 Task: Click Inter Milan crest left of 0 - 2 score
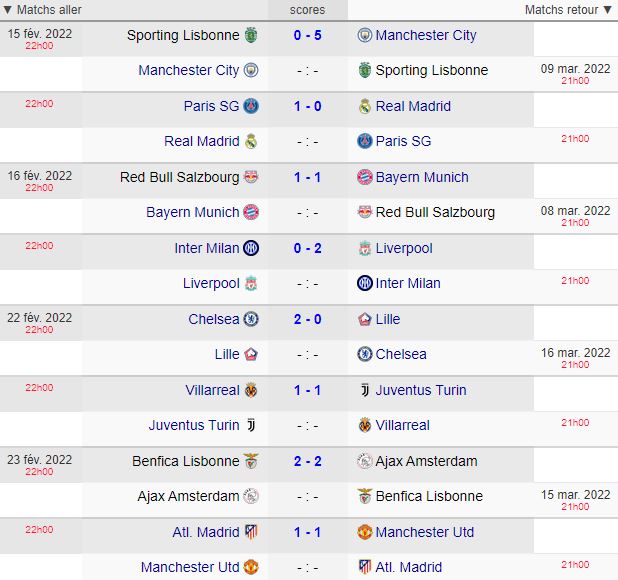click(251, 248)
